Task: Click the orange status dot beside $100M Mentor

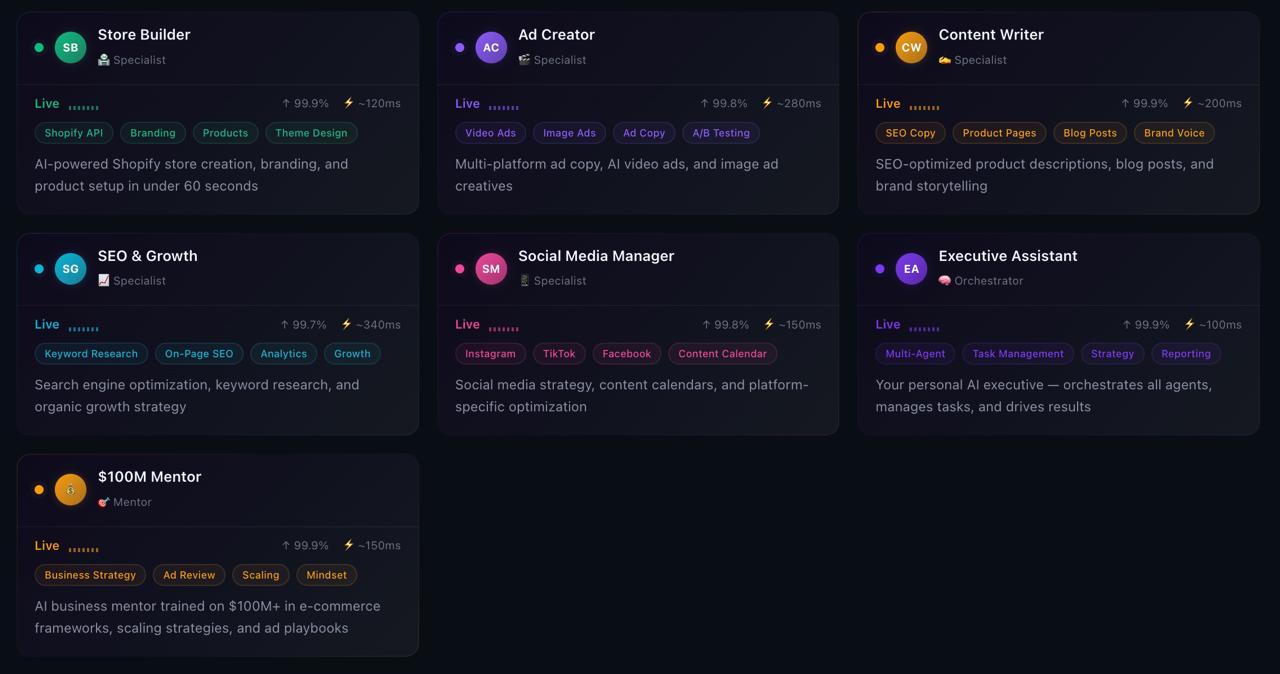Action: [x=39, y=489]
